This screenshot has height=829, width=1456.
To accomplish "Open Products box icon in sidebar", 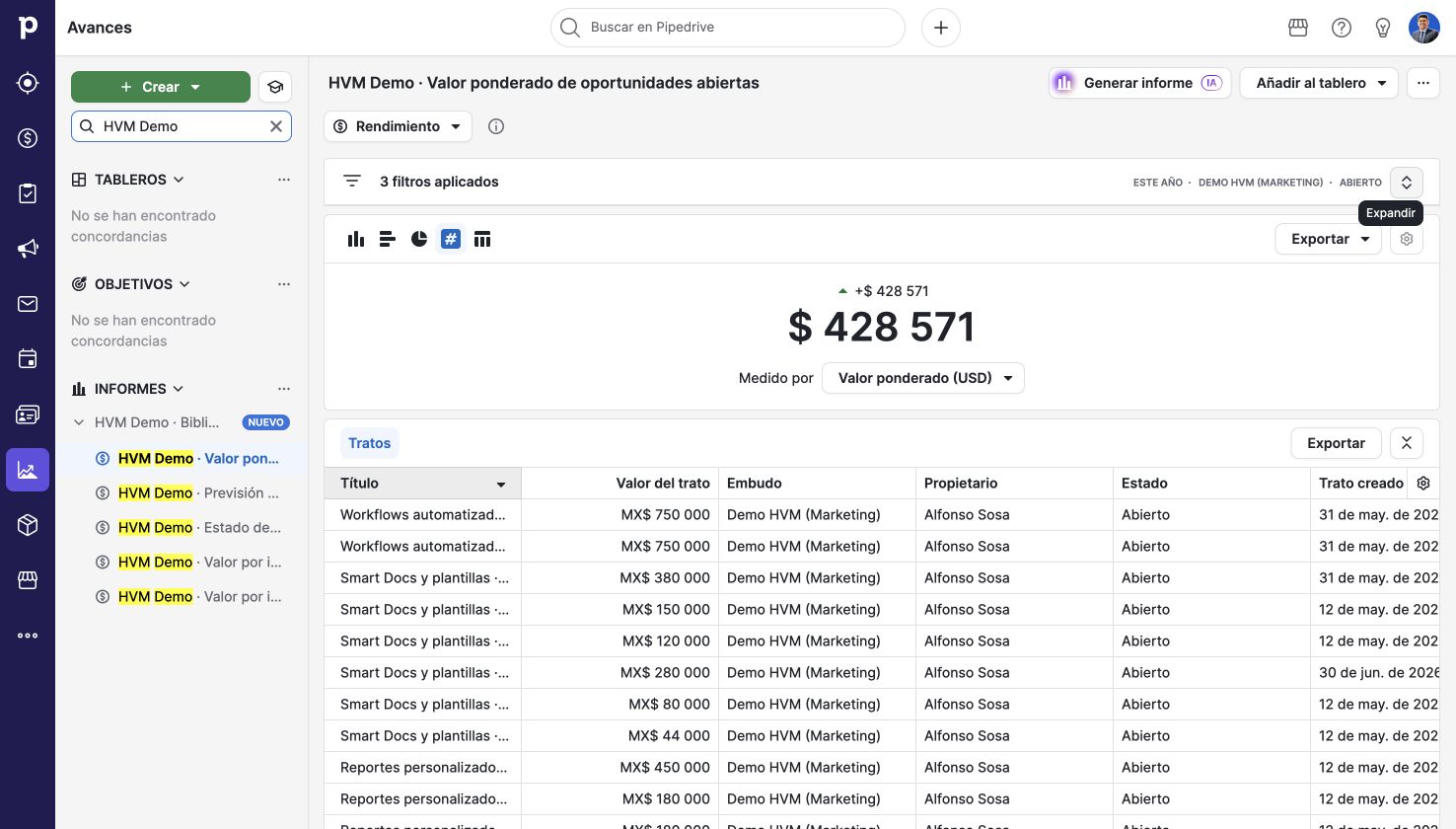I will (28, 525).
